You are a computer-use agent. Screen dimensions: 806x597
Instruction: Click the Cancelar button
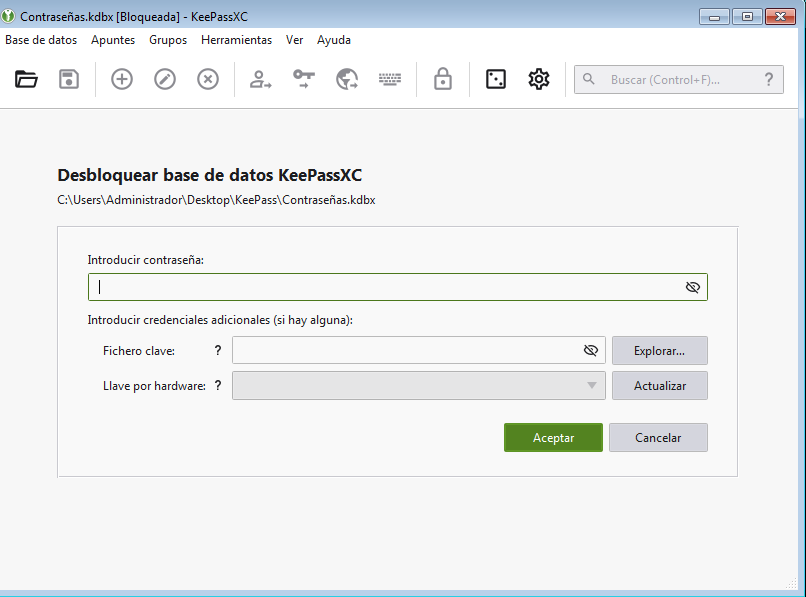point(658,438)
